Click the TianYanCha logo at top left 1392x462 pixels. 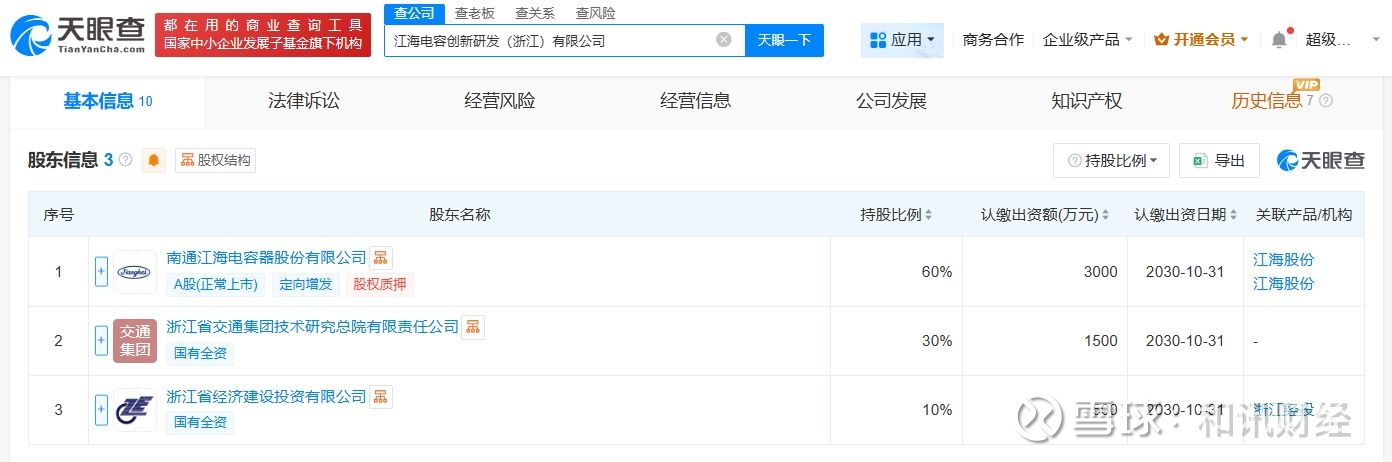click(x=76, y=36)
